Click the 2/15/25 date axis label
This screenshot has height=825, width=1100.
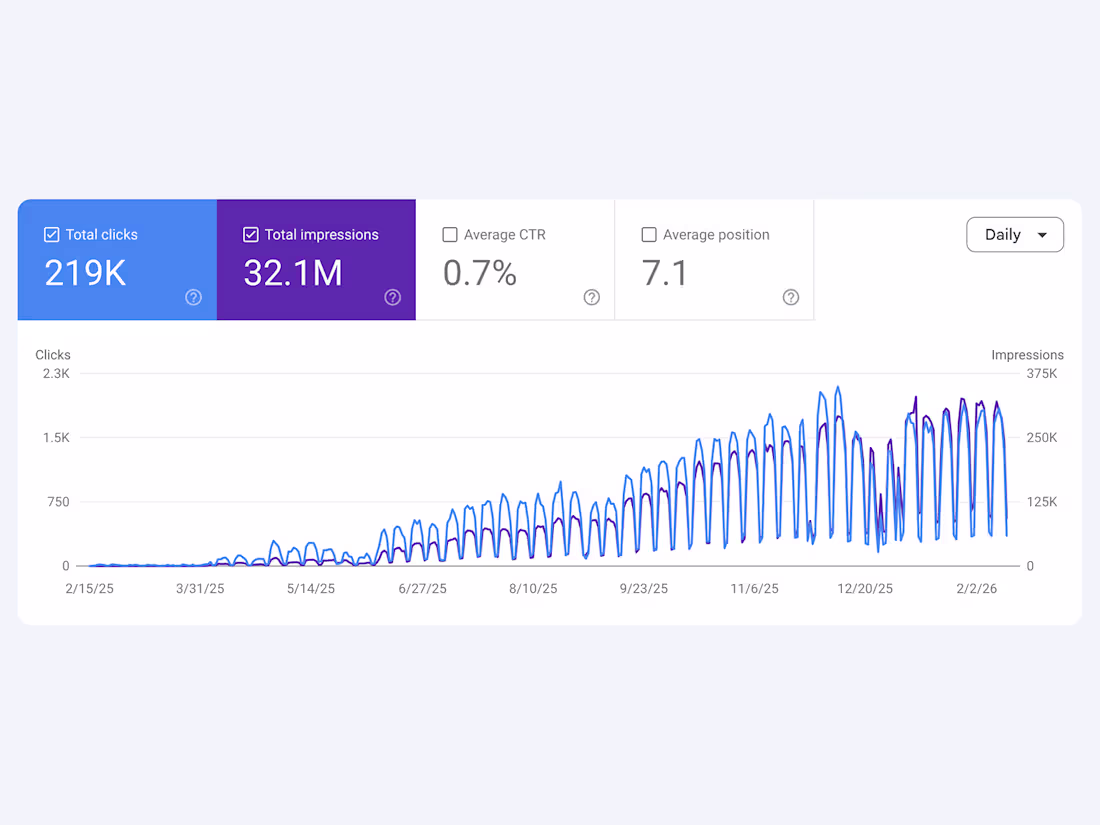pos(89,588)
